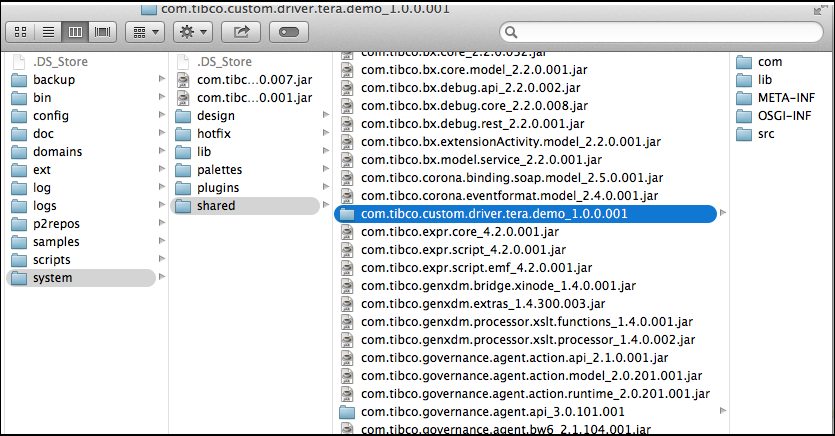Expand the design folder arrow
The width and height of the screenshot is (835, 436).
point(325,115)
